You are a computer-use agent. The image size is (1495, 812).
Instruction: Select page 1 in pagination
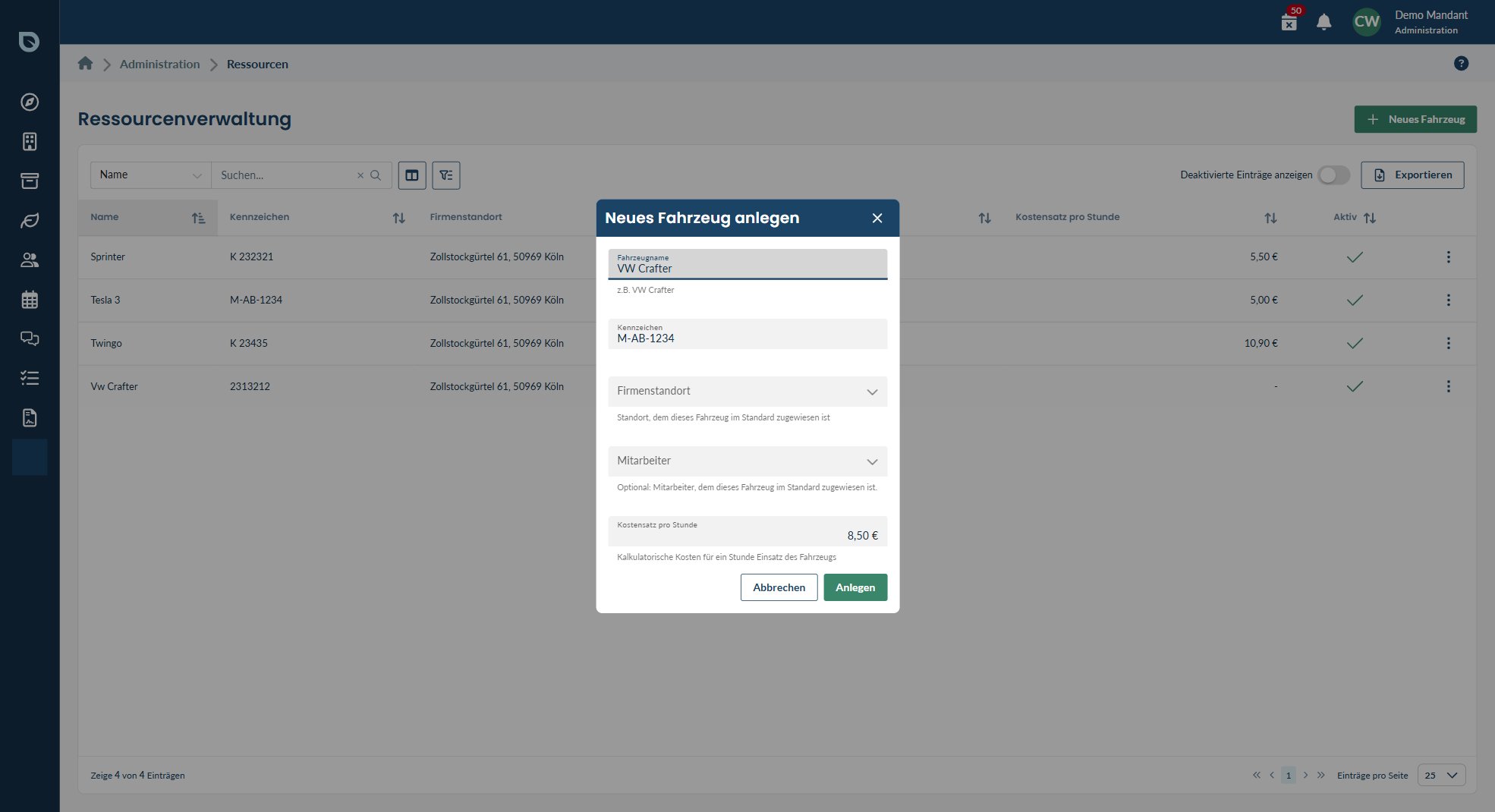[x=1289, y=776]
